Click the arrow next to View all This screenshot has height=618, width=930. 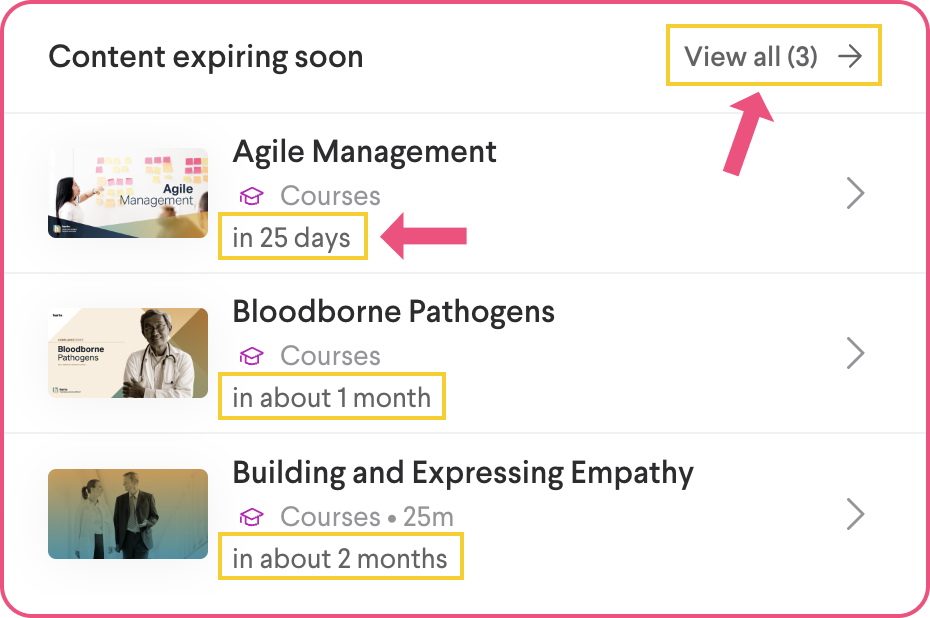click(x=849, y=56)
